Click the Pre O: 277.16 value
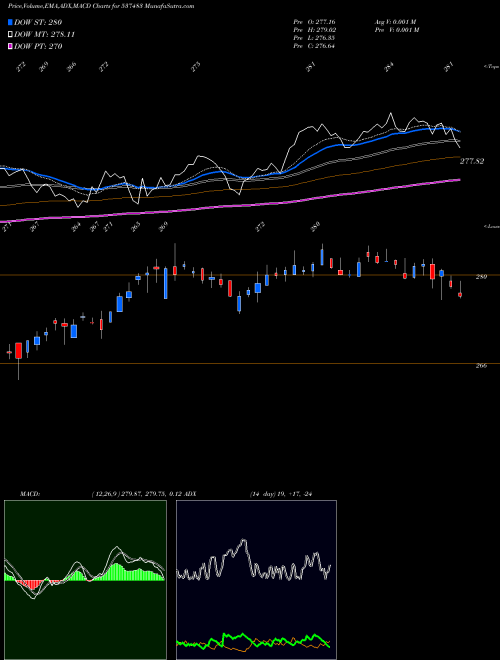 [x=314, y=21]
